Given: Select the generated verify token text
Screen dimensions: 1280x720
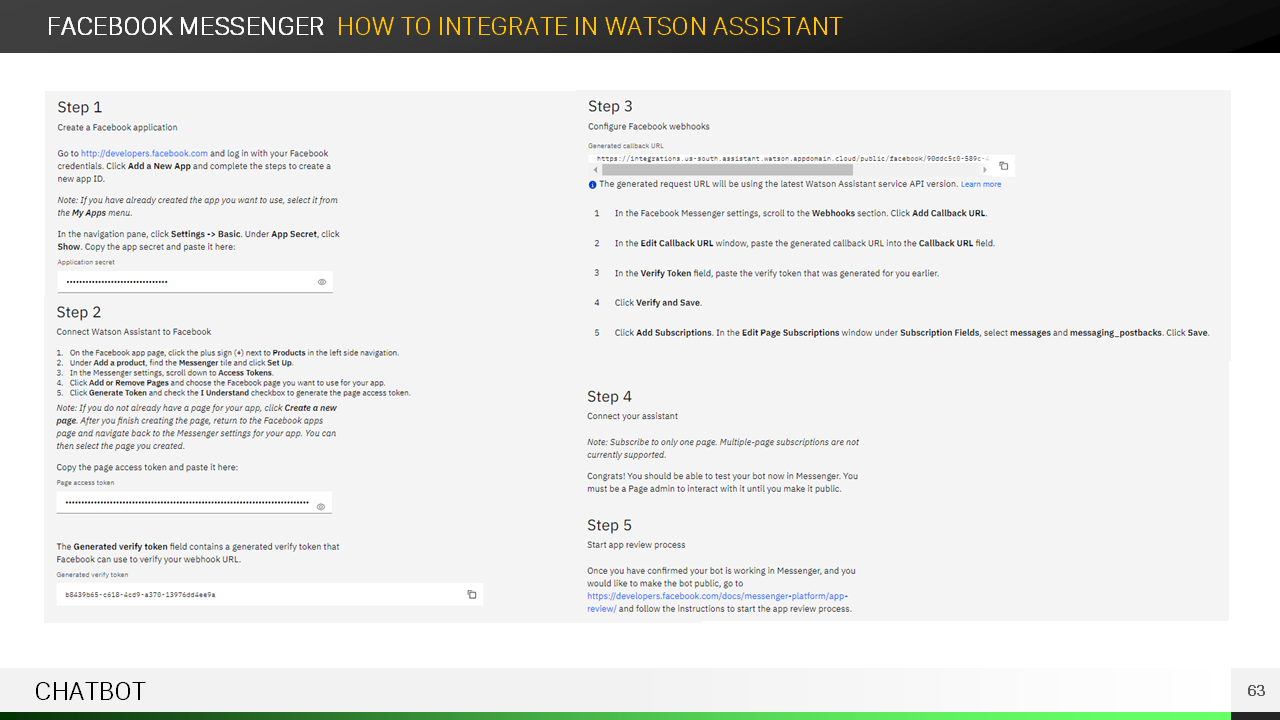Looking at the screenshot, I should [x=140, y=595].
